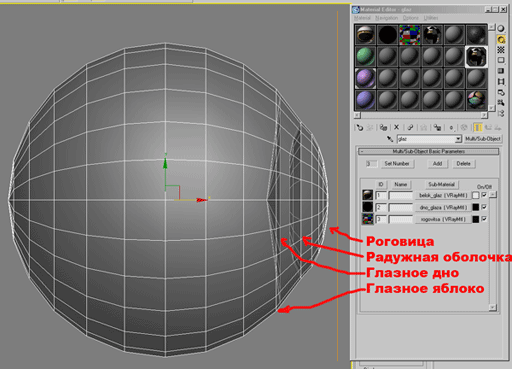The width and height of the screenshot is (512, 369).
Task: Click the name field for sub-material ID 2
Action: coord(401,207)
